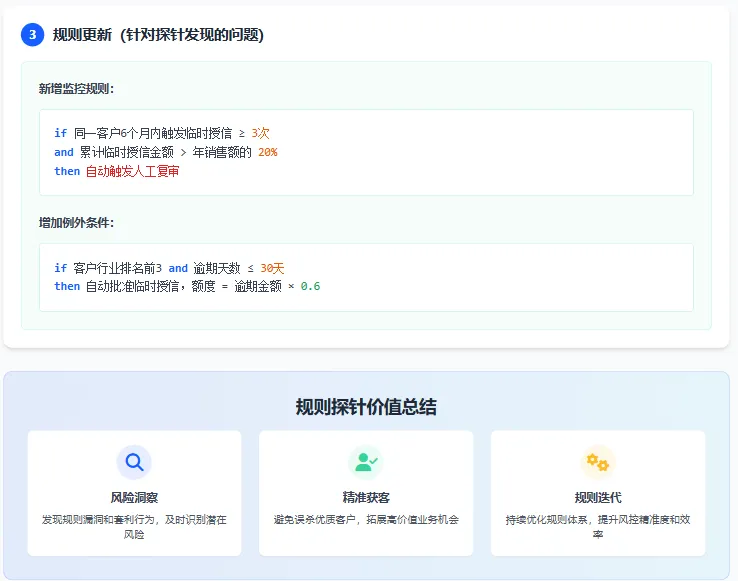Click the label 增加例外条件:
The image size is (738, 581).
click(x=76, y=223)
